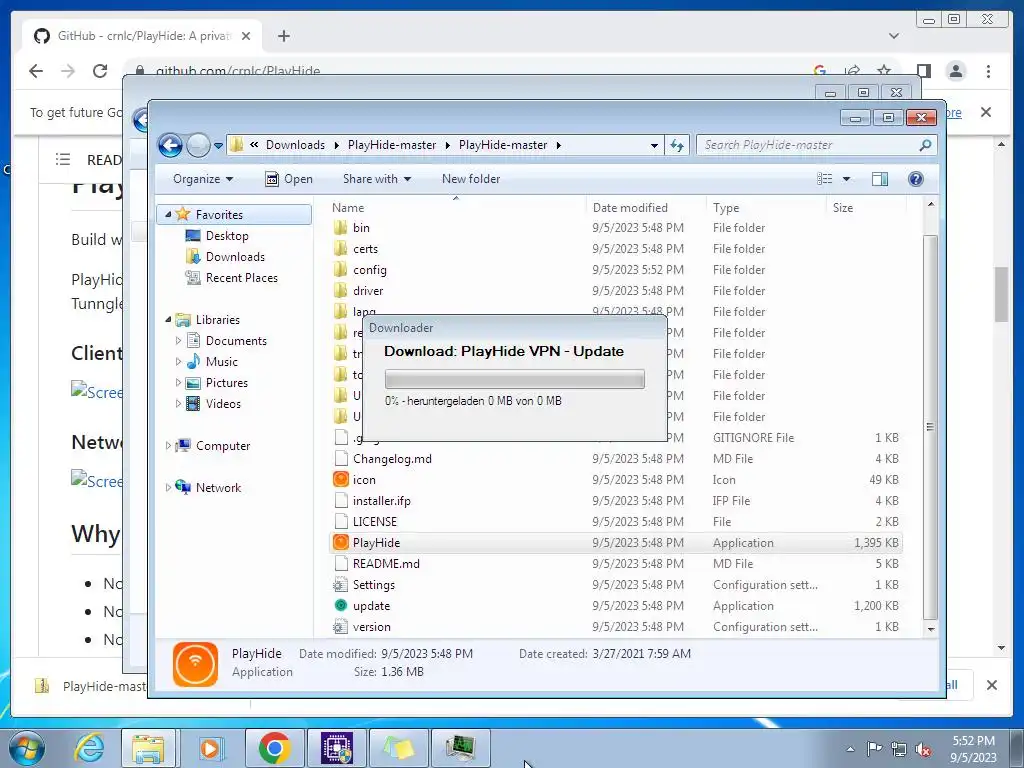
Task: Expand the Pictures library
Action: 178,382
